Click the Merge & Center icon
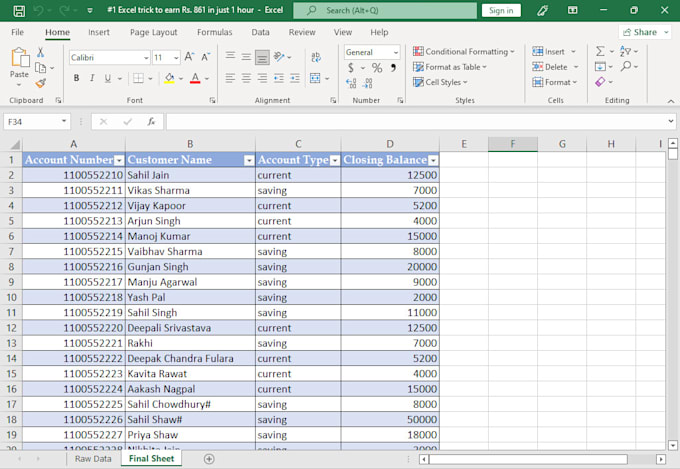The width and height of the screenshot is (680, 469). click(x=315, y=78)
